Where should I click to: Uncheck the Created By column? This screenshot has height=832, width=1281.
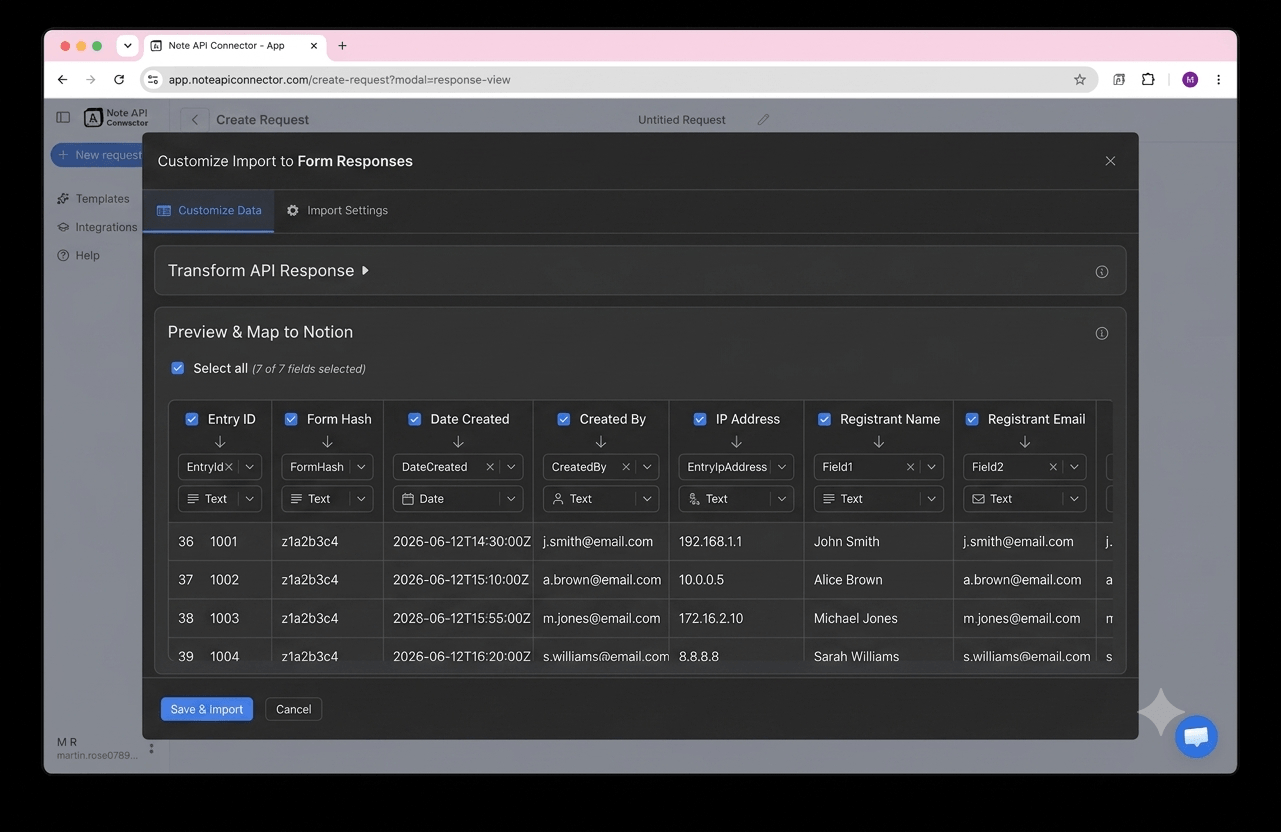(x=563, y=419)
